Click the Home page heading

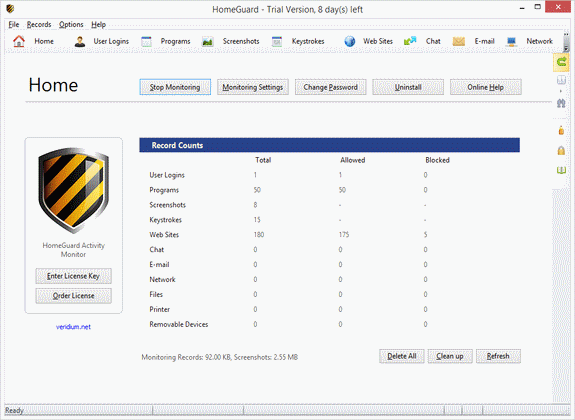point(53,85)
